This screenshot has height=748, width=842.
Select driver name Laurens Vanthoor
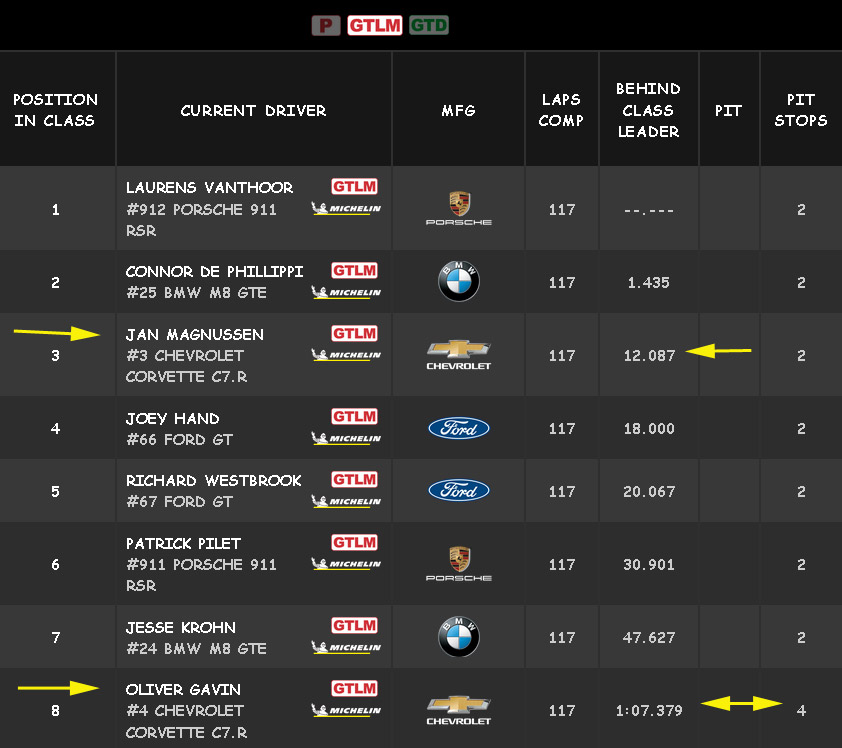click(209, 188)
